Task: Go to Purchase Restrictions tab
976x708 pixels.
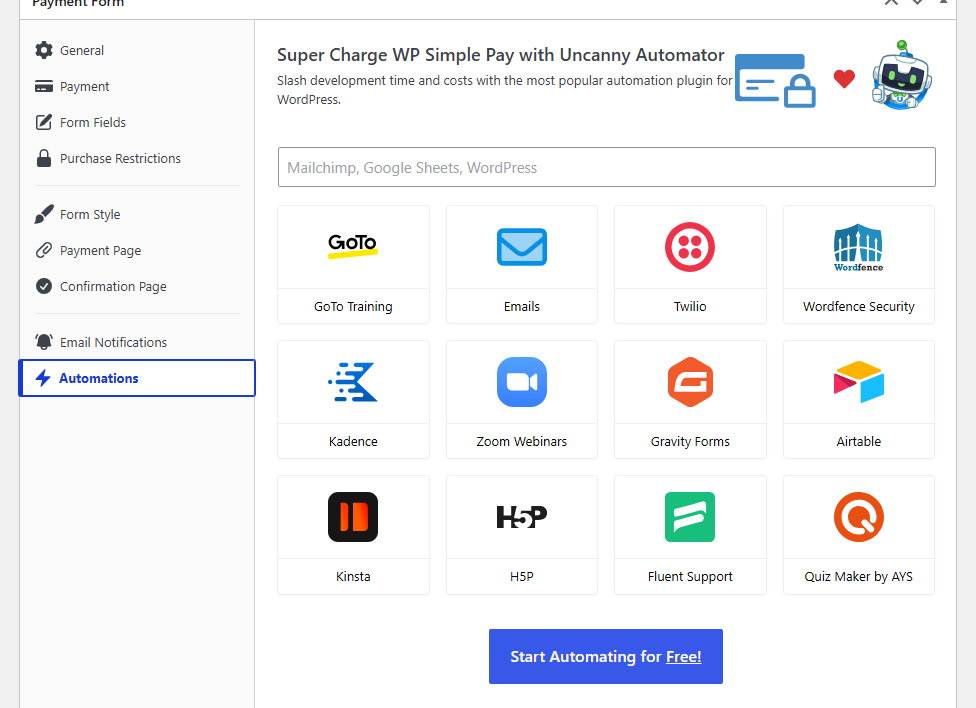Action: tap(137, 158)
